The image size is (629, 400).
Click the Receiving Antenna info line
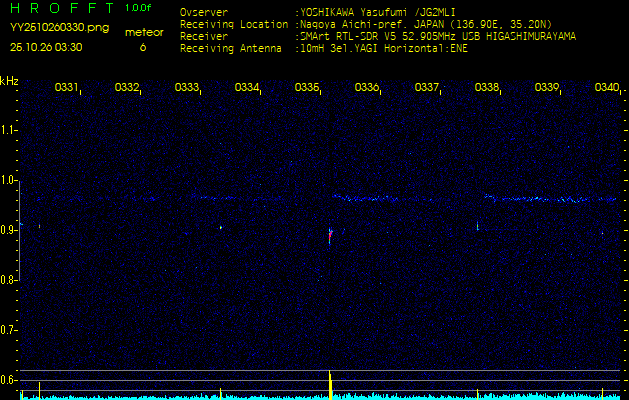pyautogui.click(x=324, y=49)
